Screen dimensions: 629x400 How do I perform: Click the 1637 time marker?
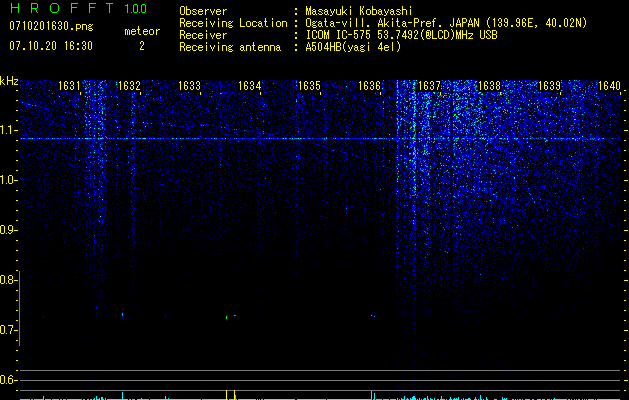pyautogui.click(x=430, y=86)
